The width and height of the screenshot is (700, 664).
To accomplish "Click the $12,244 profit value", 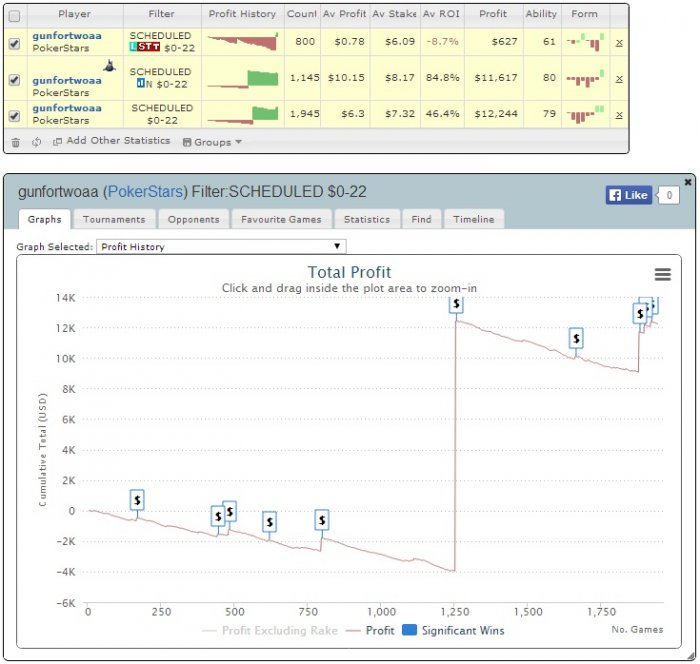I will pos(496,114).
